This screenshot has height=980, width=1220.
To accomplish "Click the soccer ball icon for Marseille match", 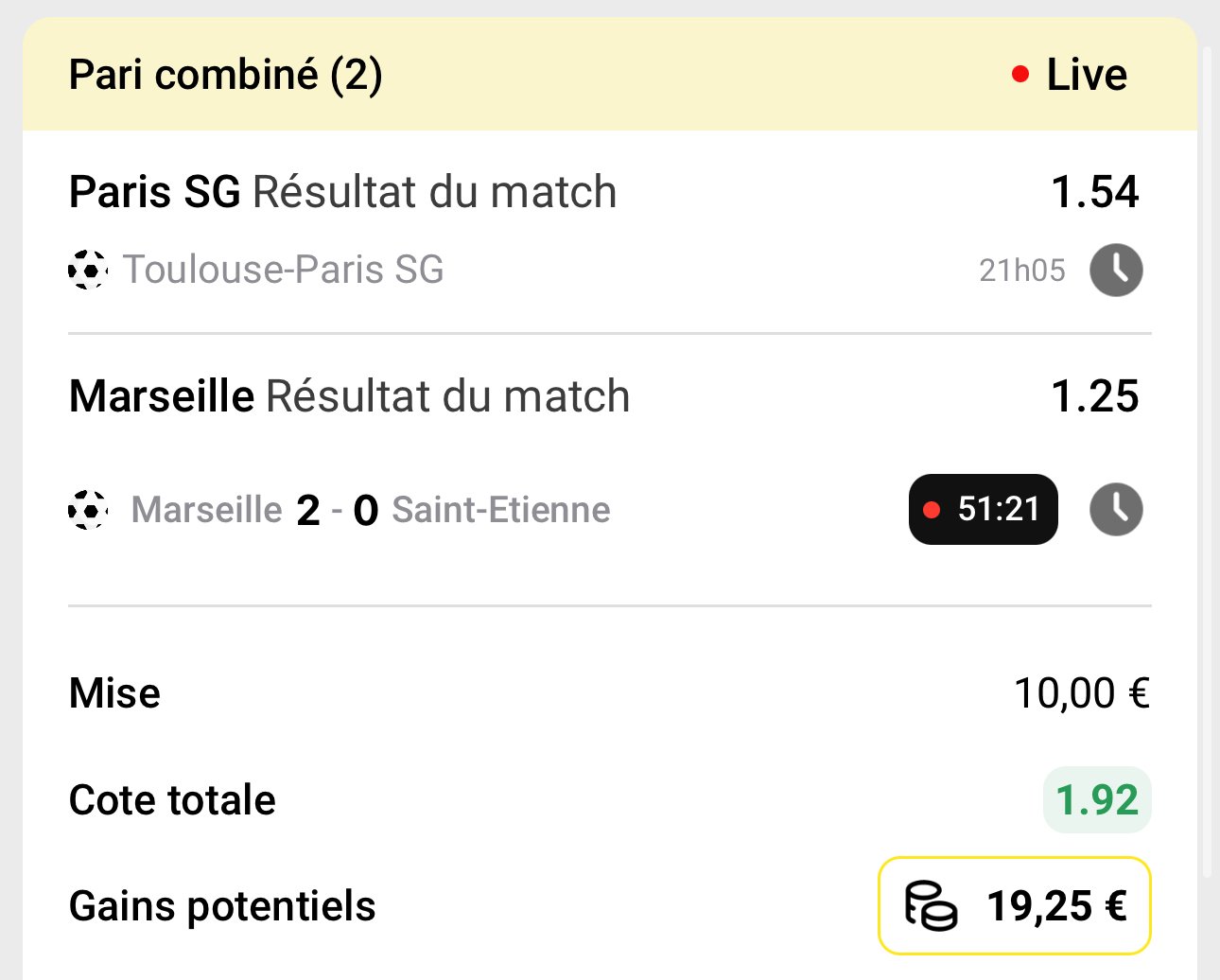I will pyautogui.click(x=88, y=510).
